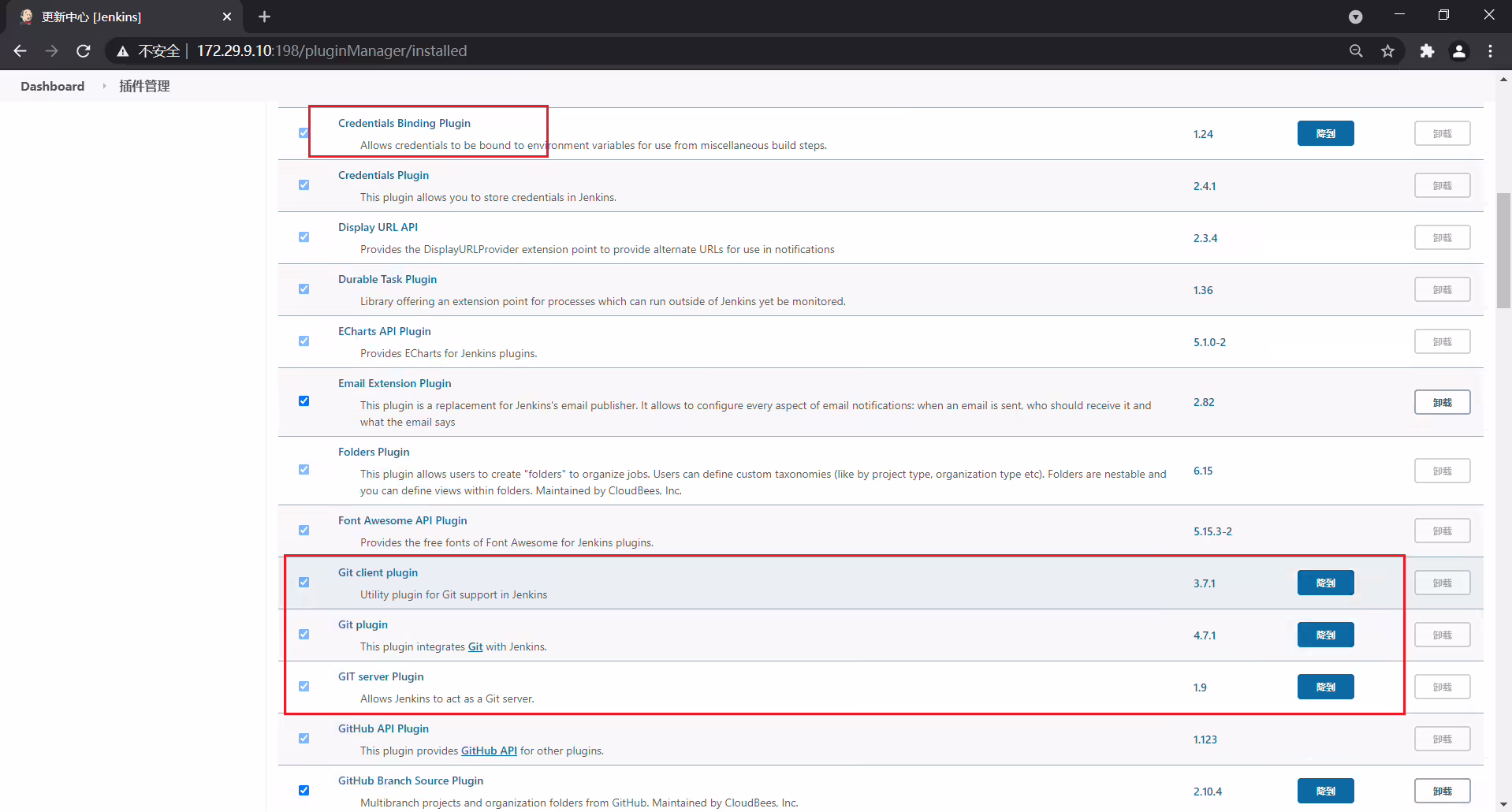Toggle the GitHub Branch Source Plugin checkbox
Image resolution: width=1512 pixels, height=812 pixels.
(x=304, y=791)
